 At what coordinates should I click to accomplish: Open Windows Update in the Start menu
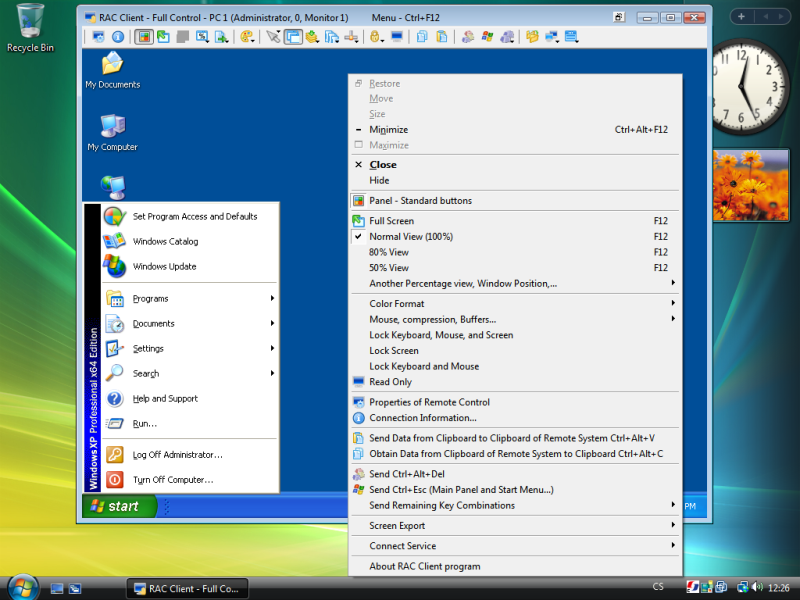click(190, 266)
